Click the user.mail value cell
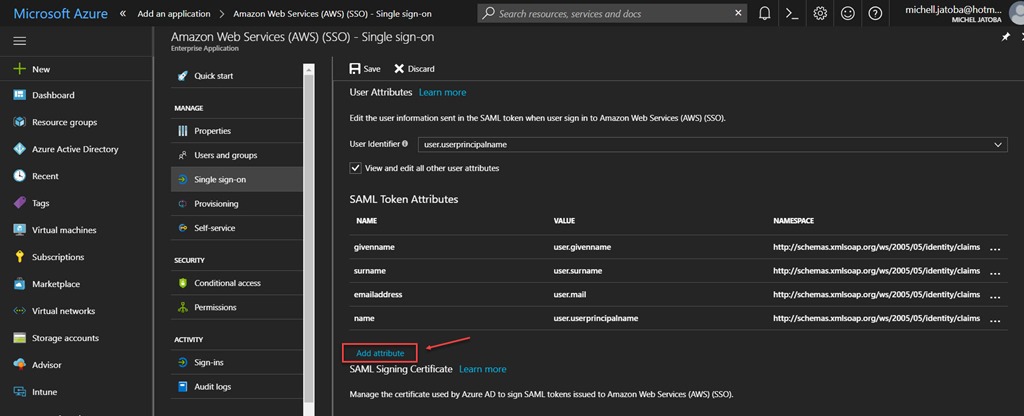The image size is (1024, 416). tap(569, 295)
